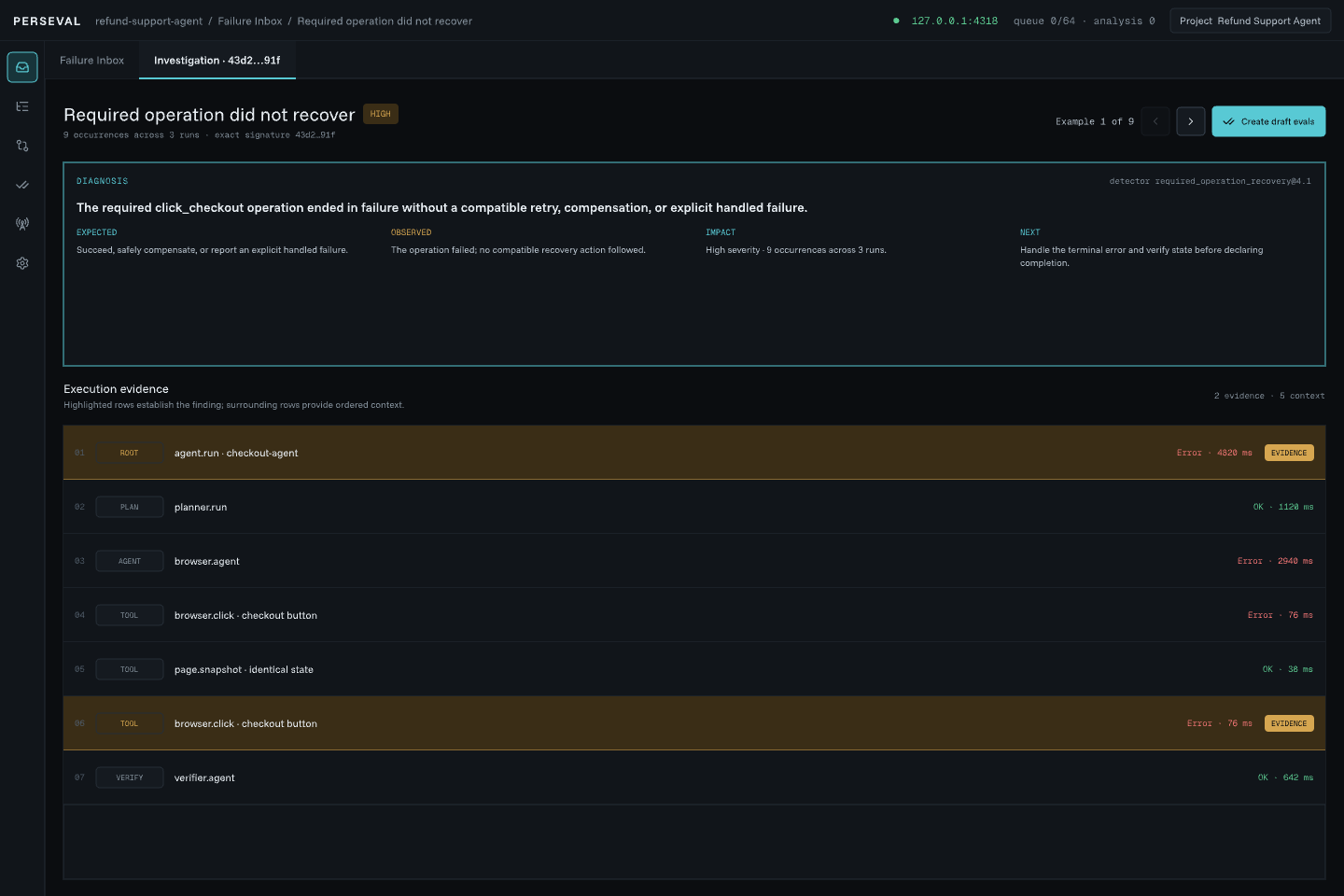This screenshot has height=896, width=1344.
Task: Click the Required operation did not recover title
Action: 209,115
